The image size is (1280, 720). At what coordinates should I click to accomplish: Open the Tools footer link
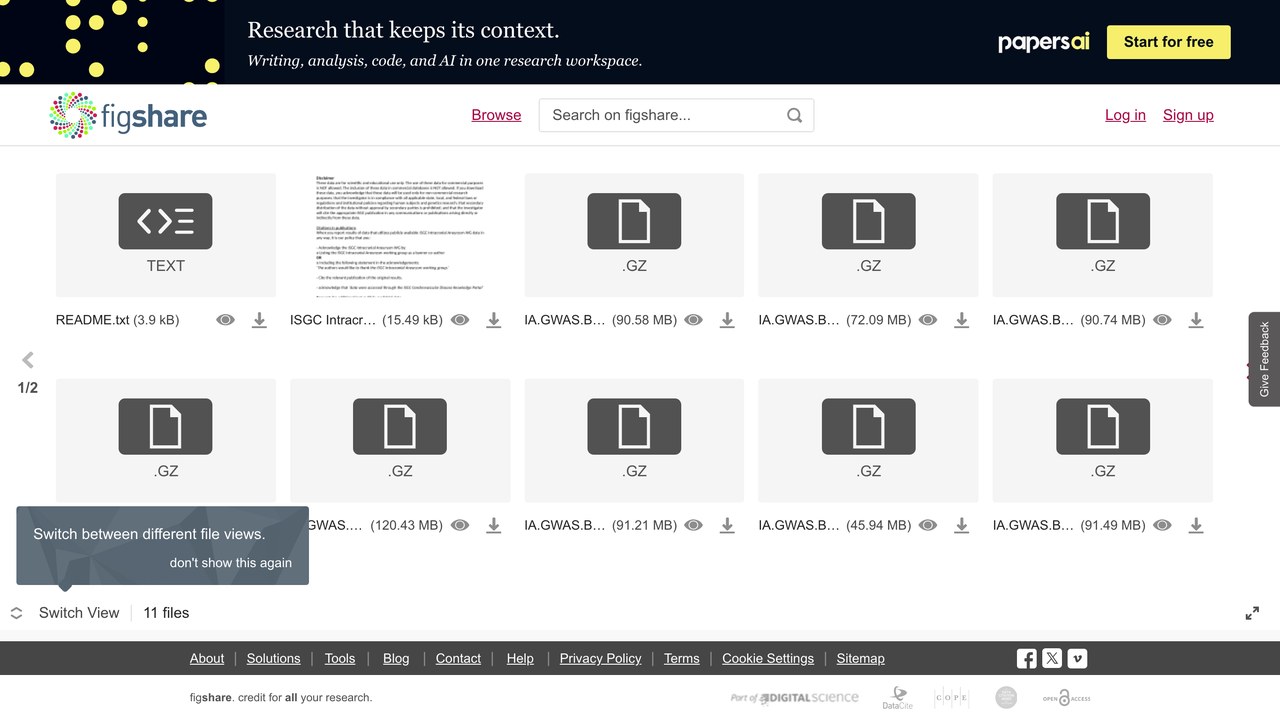[x=340, y=658]
